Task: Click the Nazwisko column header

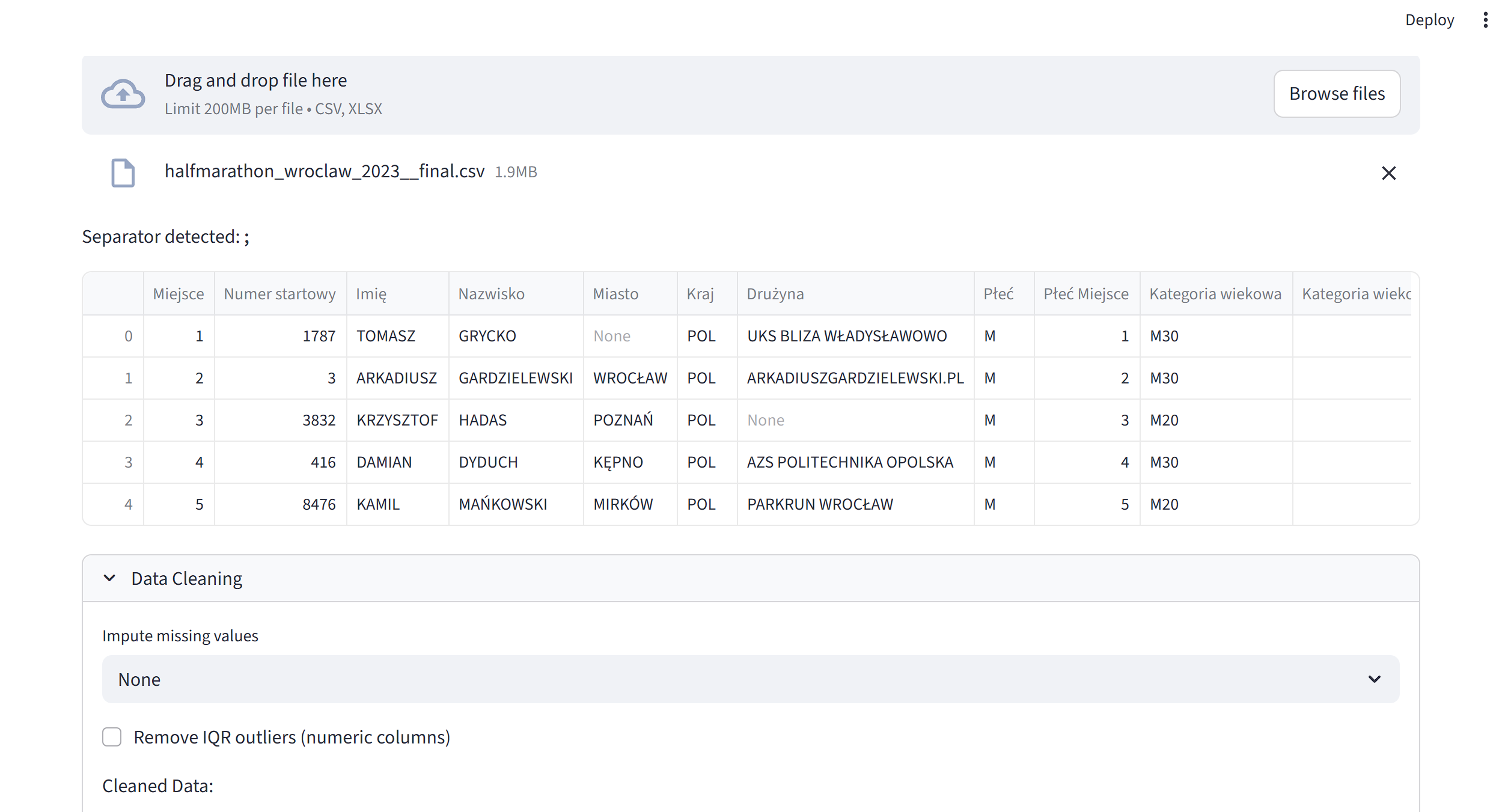Action: point(492,294)
